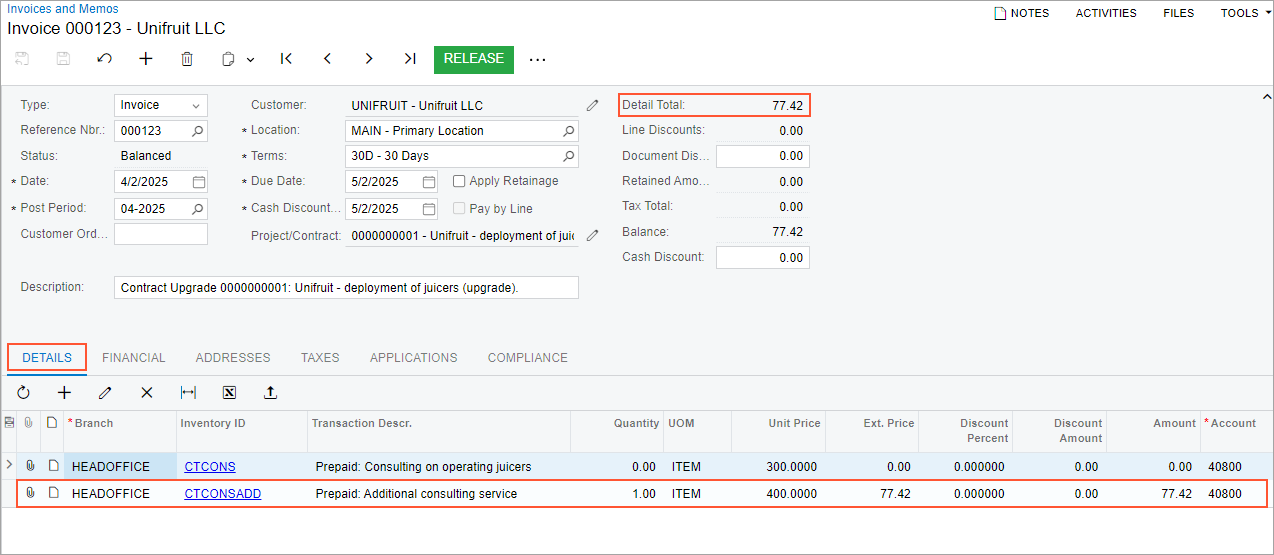Viewport: 1274px width, 555px height.
Task: Open the CTCONSADD inventory link
Action: (223, 494)
